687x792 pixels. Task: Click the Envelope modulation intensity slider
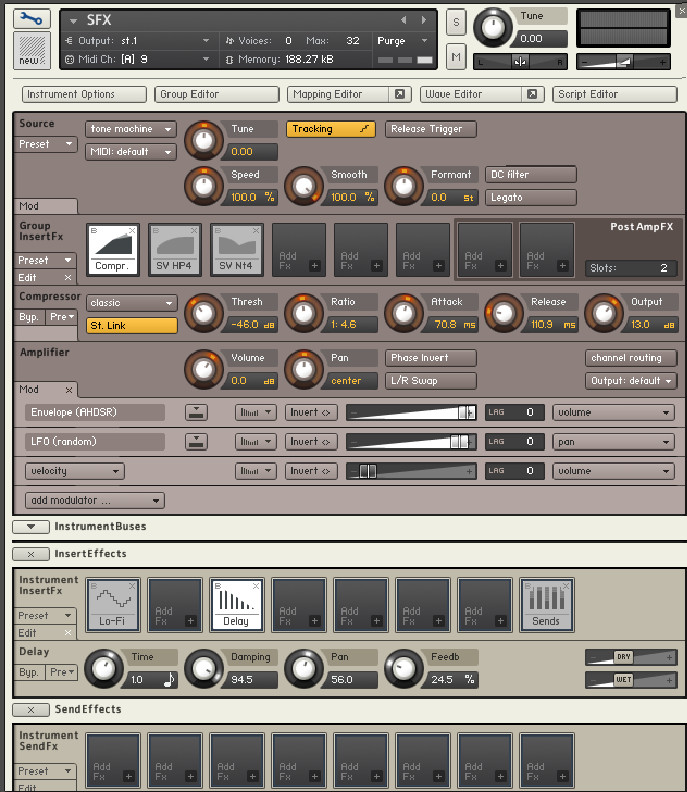tap(411, 413)
